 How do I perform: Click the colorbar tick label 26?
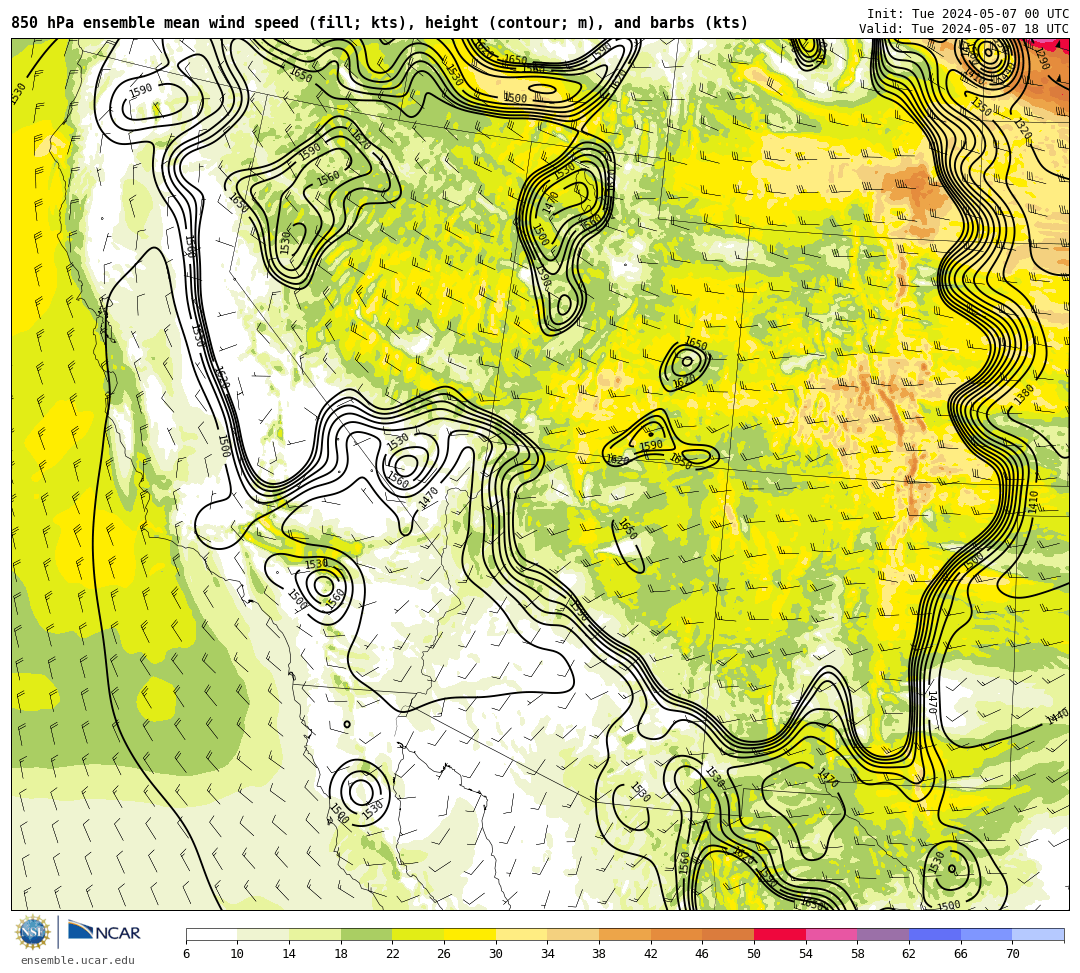[x=444, y=954]
